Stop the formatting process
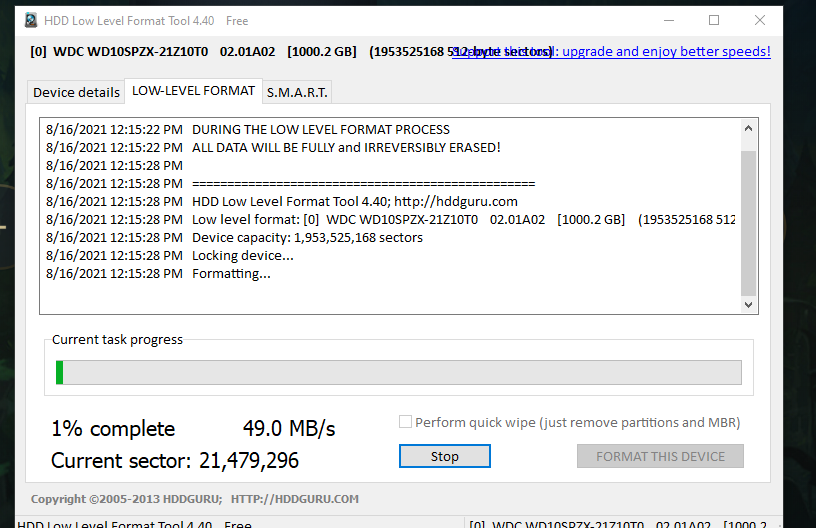This screenshot has height=528, width=816. [444, 456]
